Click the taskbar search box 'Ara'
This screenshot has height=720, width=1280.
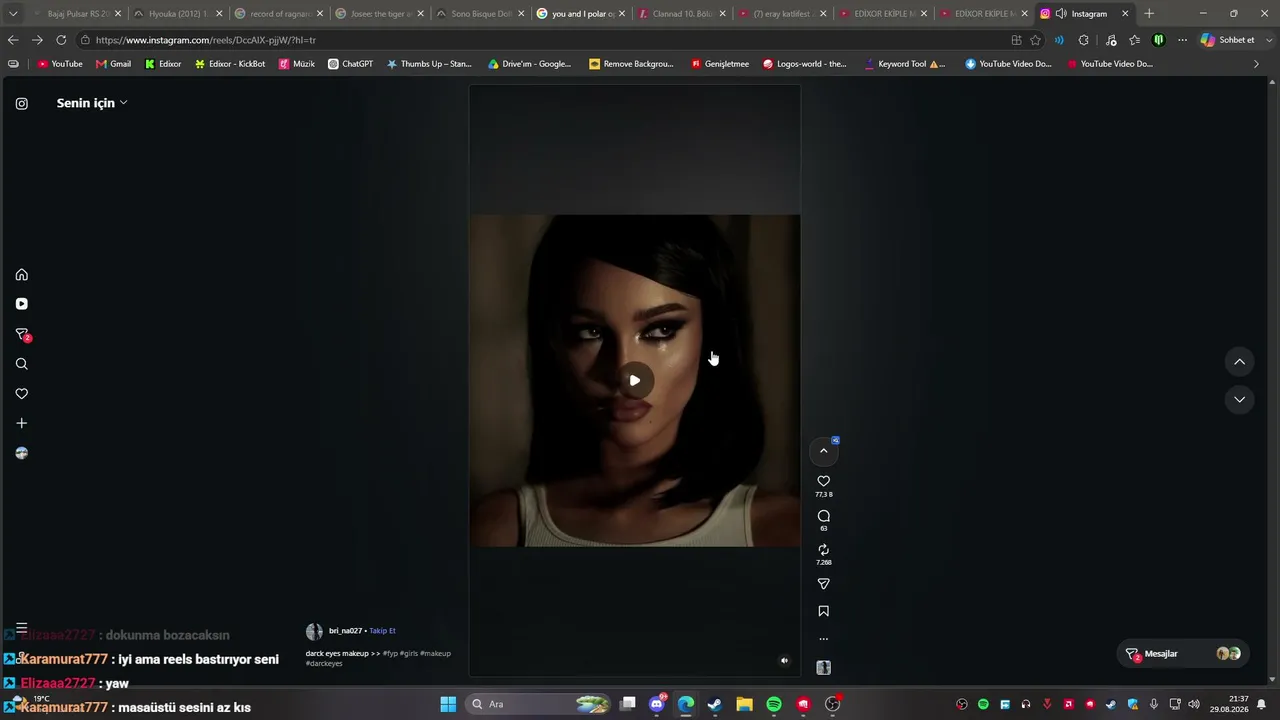539,704
